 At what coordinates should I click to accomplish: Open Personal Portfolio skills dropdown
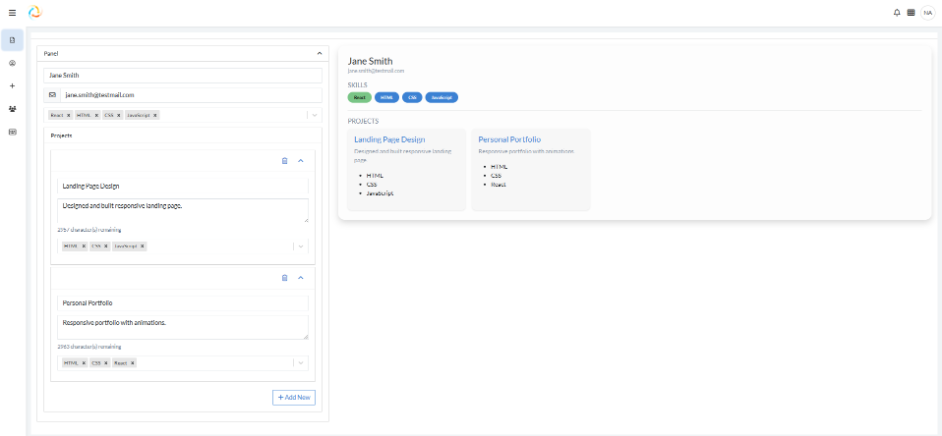point(301,363)
